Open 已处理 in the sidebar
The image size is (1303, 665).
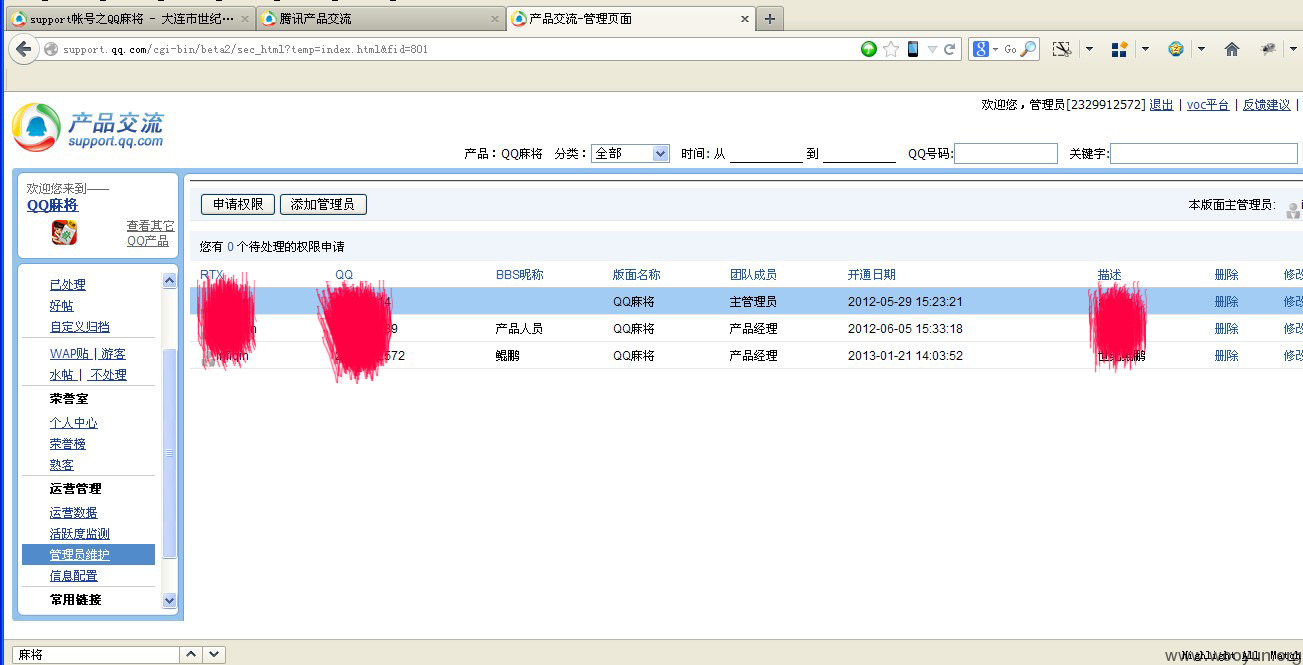(68, 285)
